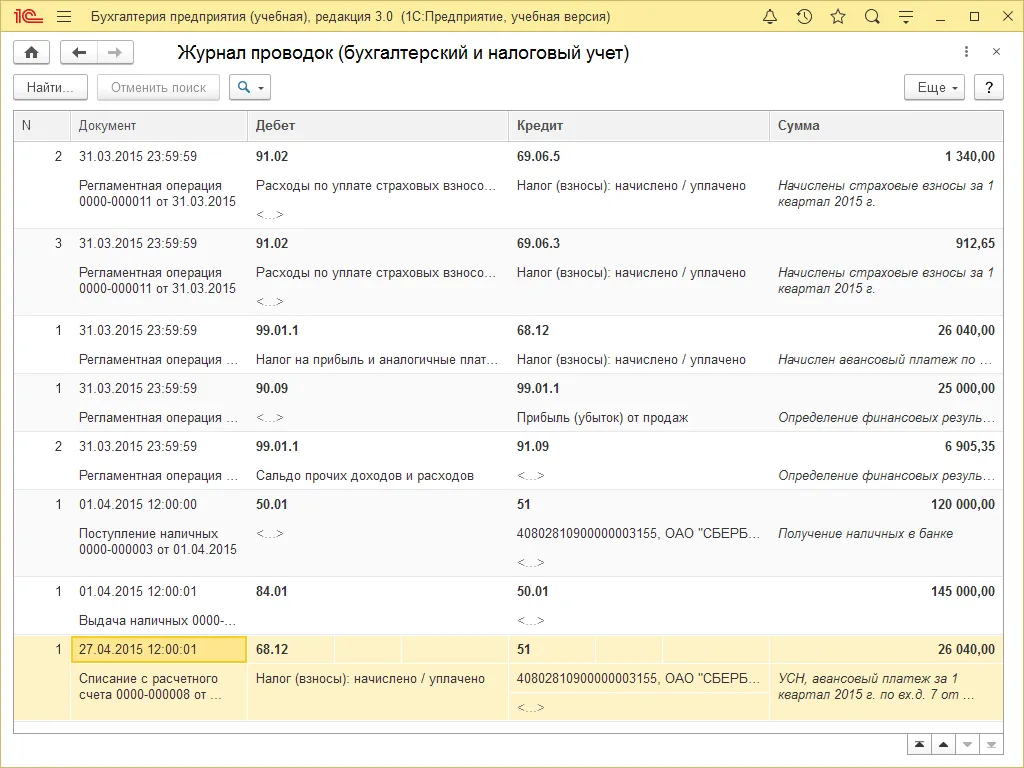Click the Дебет column header
The image size is (1024, 768).
point(377,126)
